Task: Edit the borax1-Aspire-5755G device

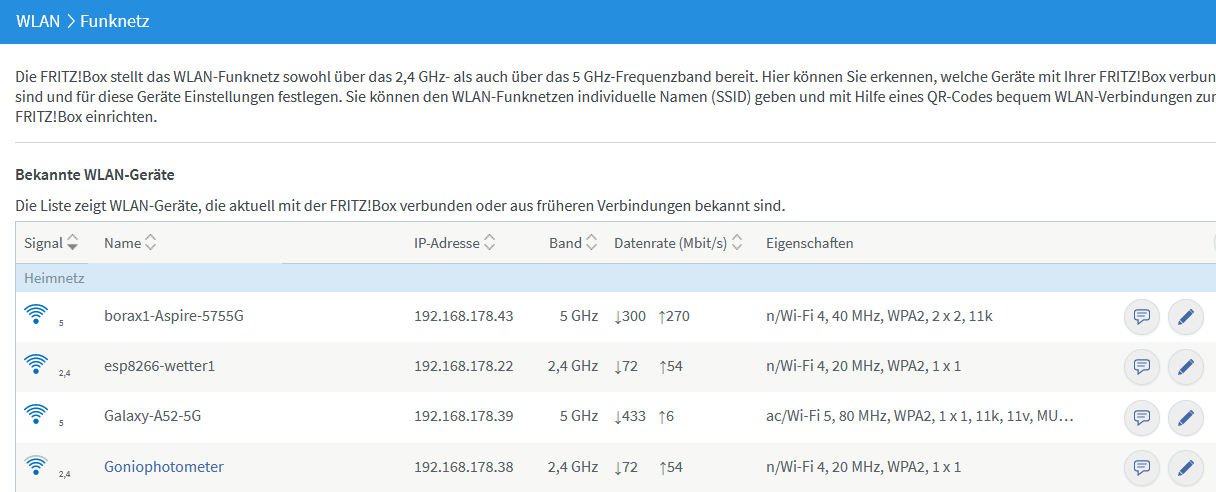Action: [x=1186, y=317]
